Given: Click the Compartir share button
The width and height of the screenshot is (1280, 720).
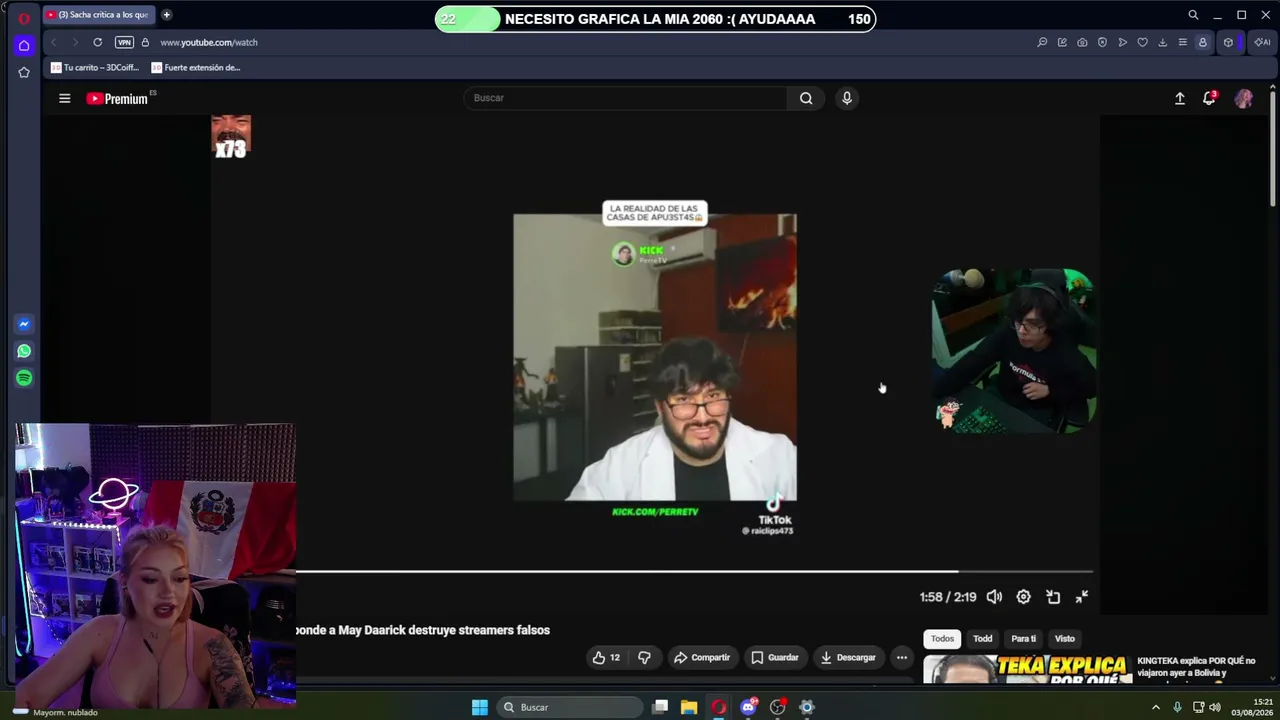Looking at the screenshot, I should (x=702, y=657).
